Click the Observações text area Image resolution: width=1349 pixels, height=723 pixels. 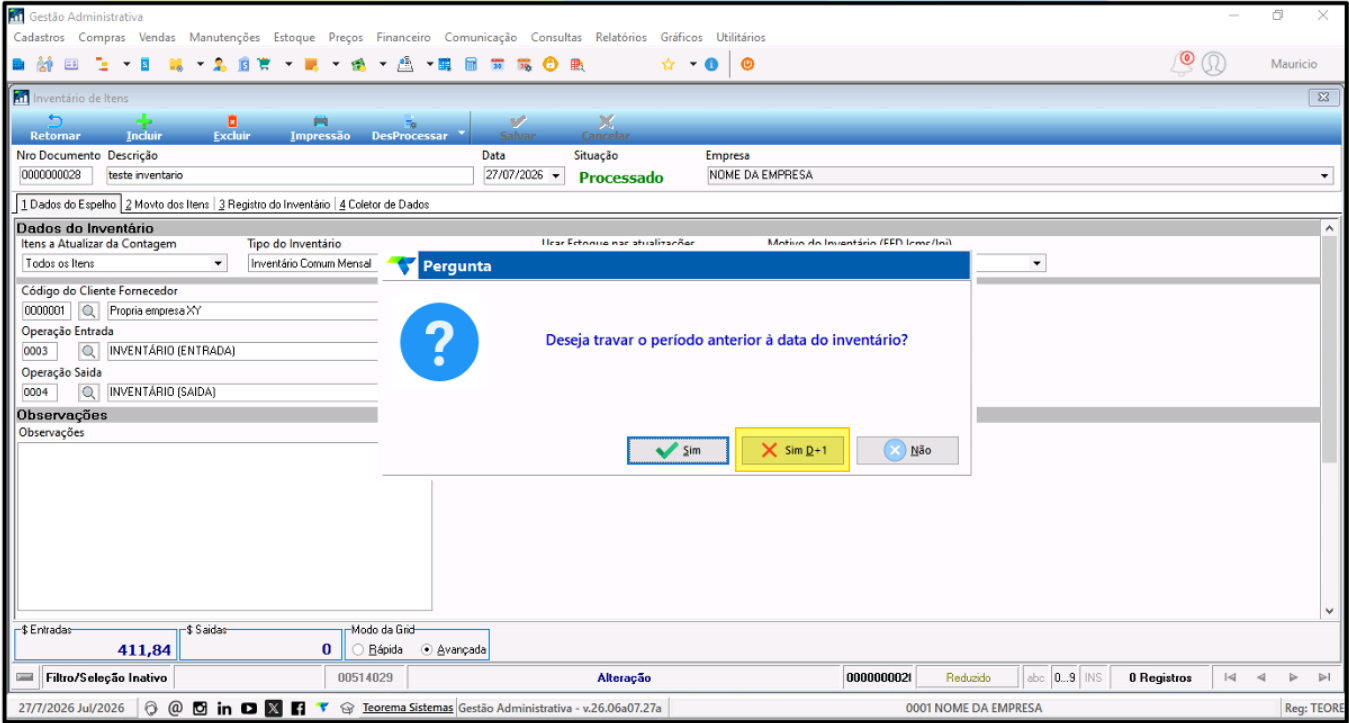coord(225,525)
